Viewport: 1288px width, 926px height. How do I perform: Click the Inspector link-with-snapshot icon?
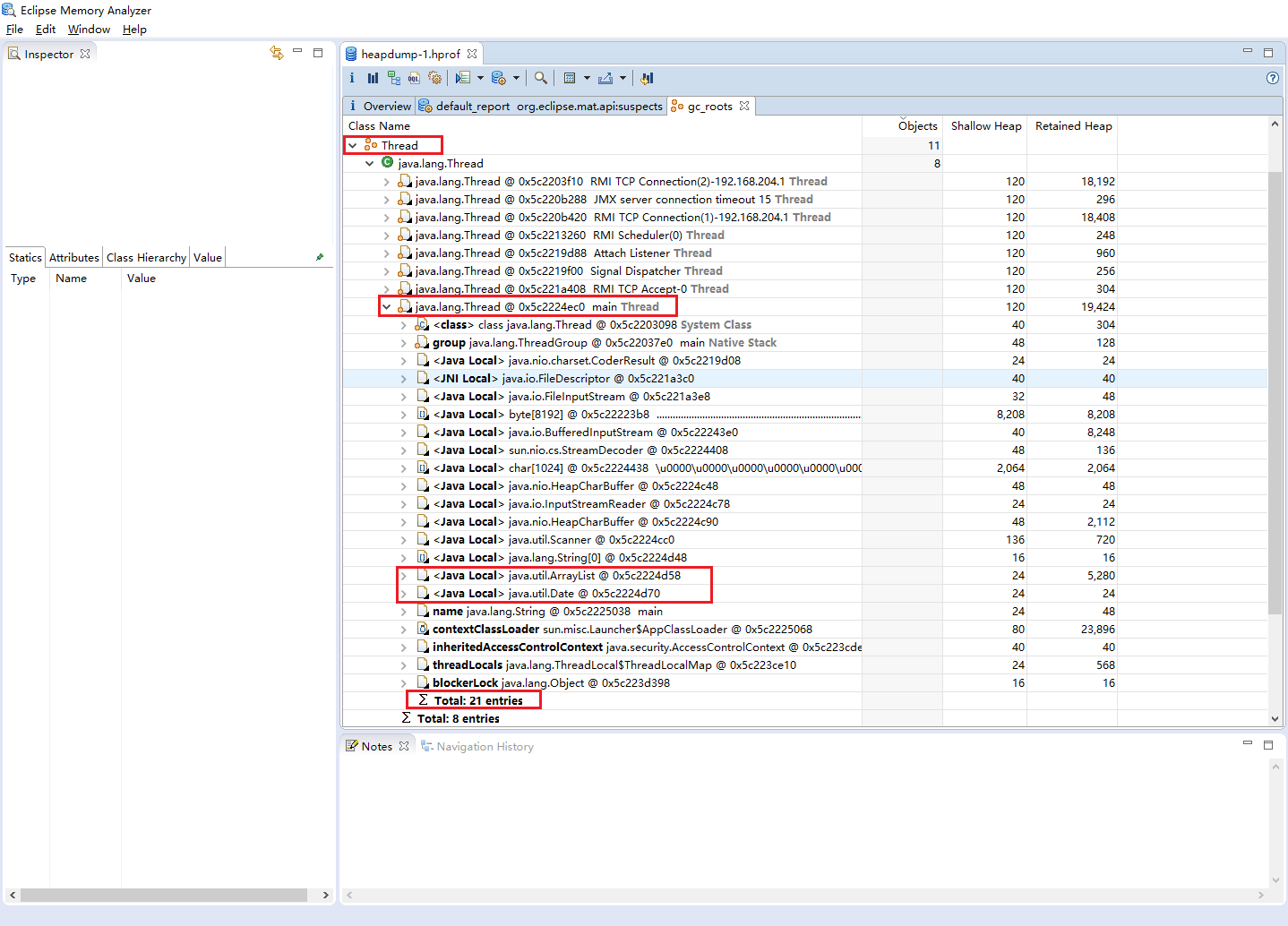[x=276, y=53]
